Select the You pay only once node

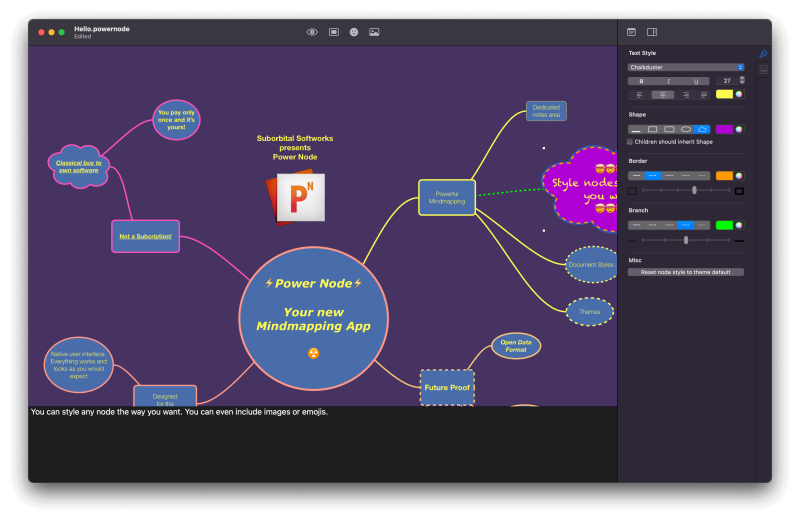(176, 120)
